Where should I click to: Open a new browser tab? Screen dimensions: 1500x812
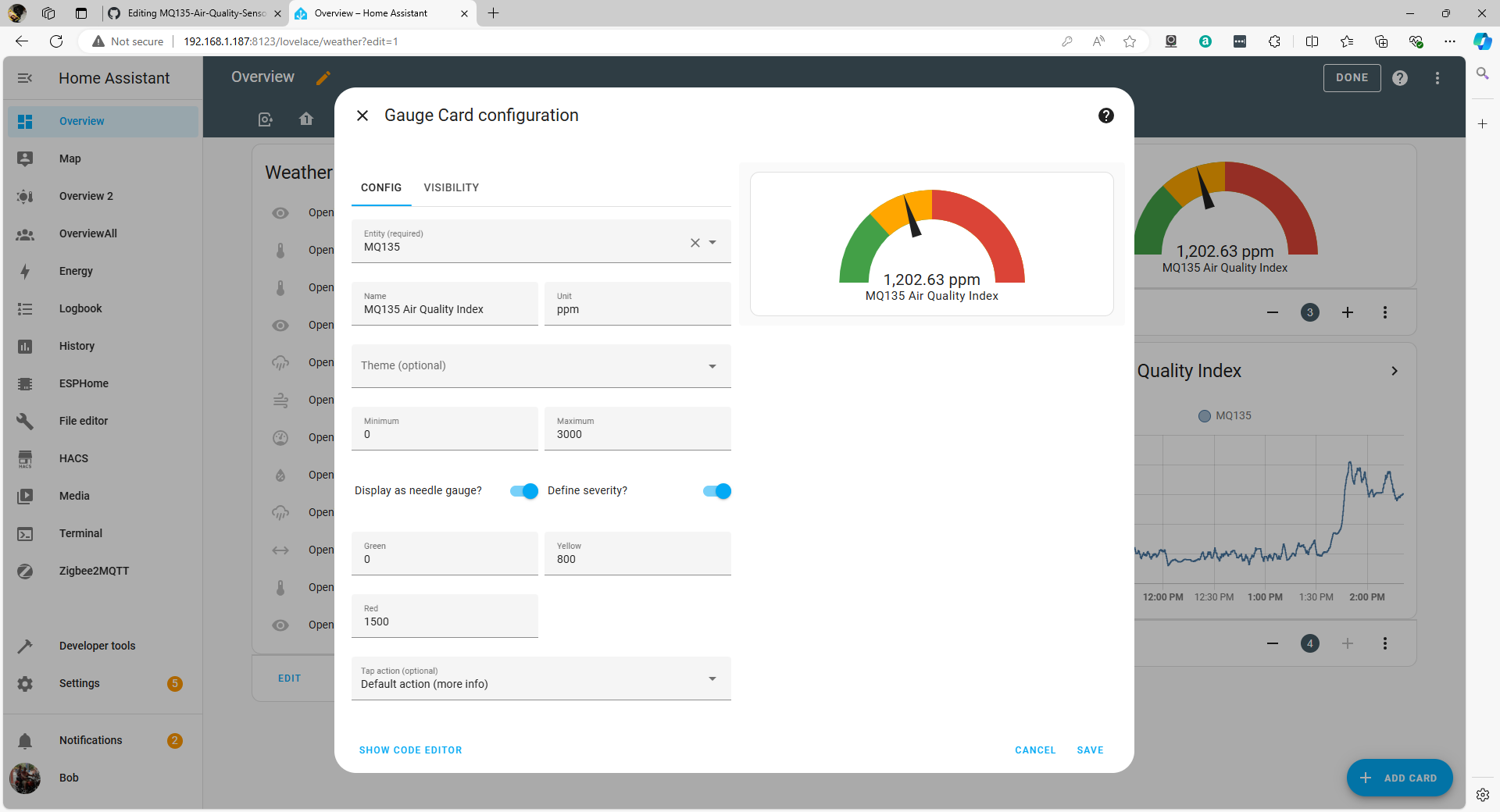click(x=493, y=13)
